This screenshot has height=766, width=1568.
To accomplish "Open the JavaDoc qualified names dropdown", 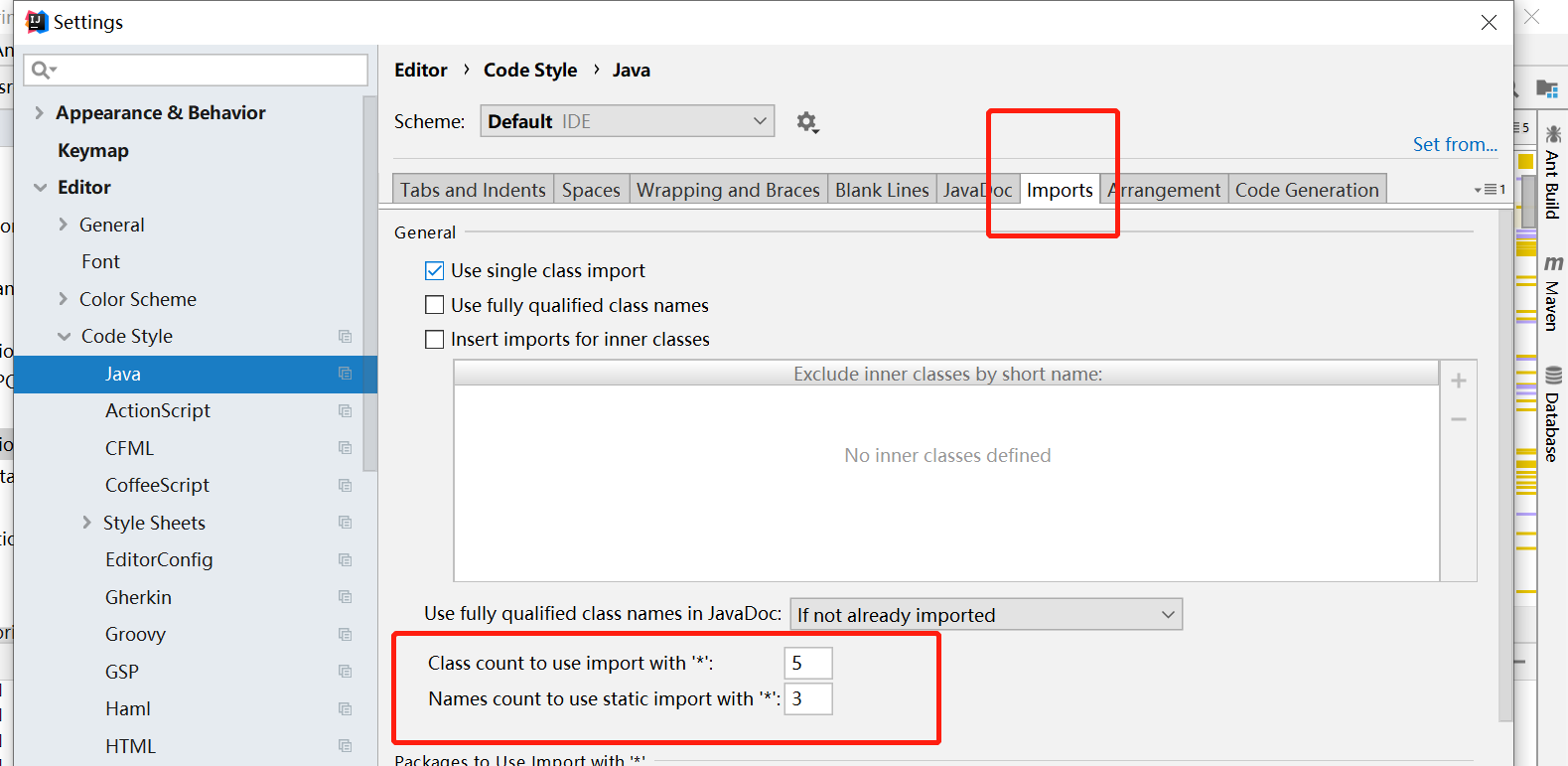I will click(x=985, y=615).
